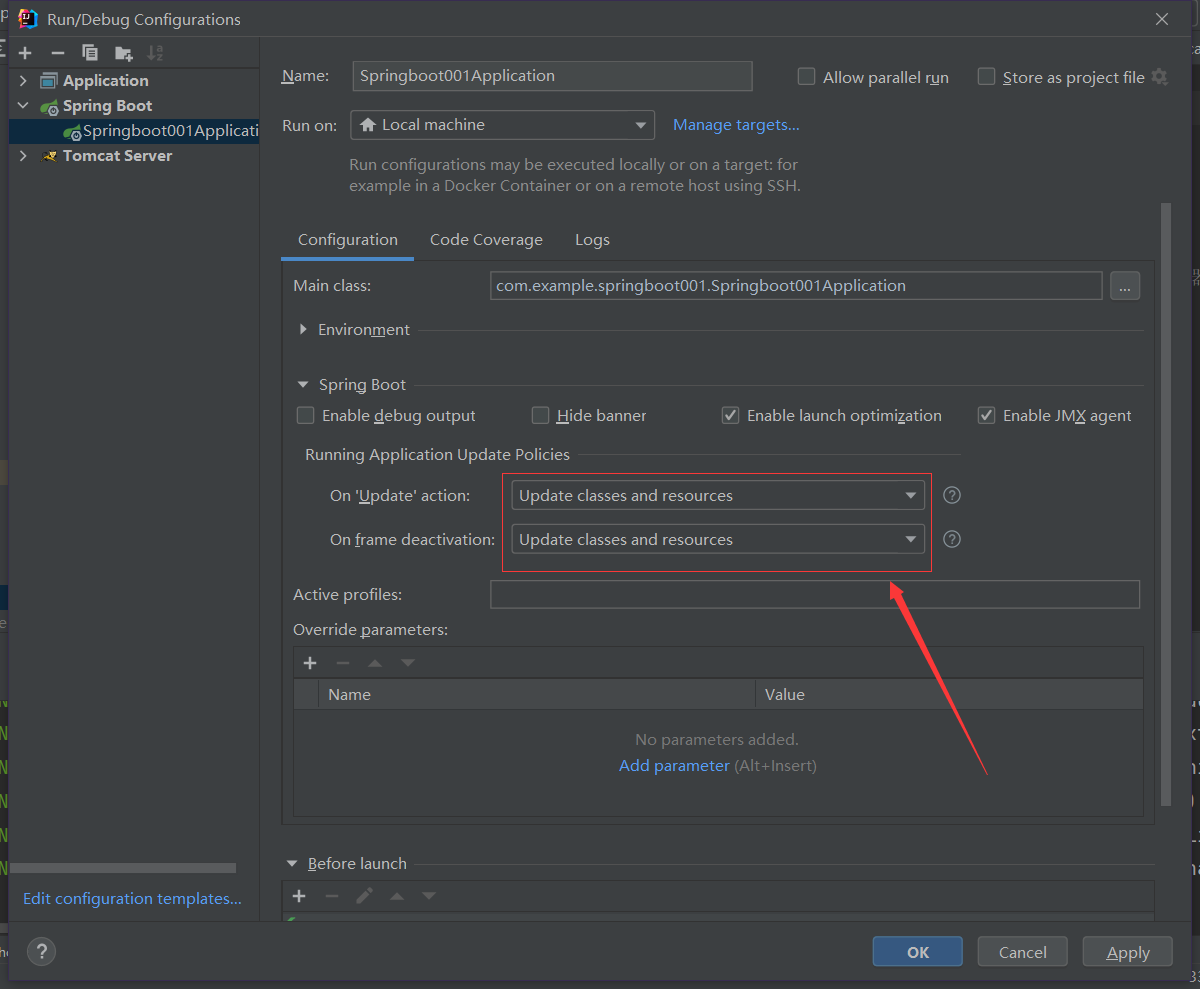Browse main class with ellipsis button
Screen dimensions: 1200x989
click(1125, 286)
